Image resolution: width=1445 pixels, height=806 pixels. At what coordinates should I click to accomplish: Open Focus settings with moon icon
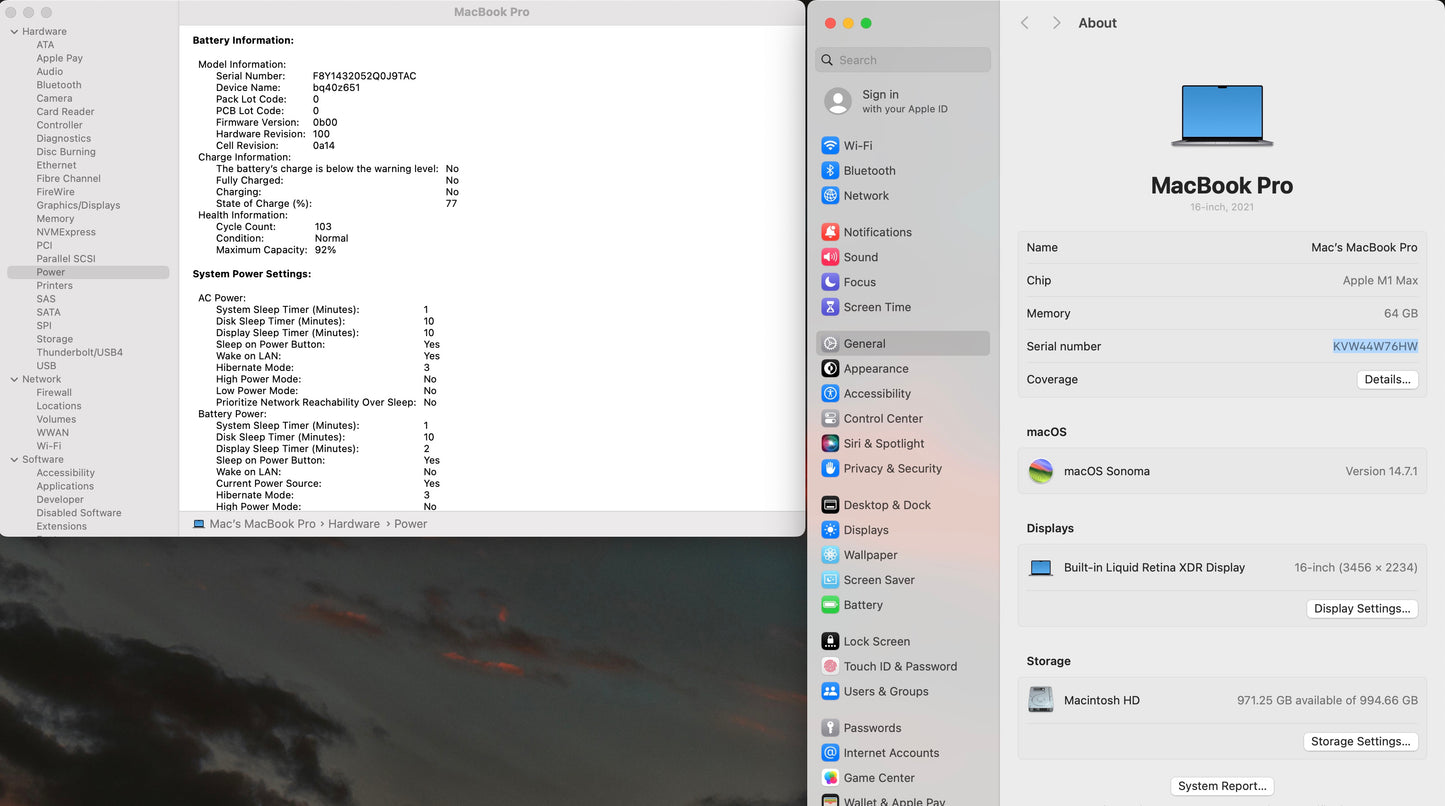pos(830,282)
